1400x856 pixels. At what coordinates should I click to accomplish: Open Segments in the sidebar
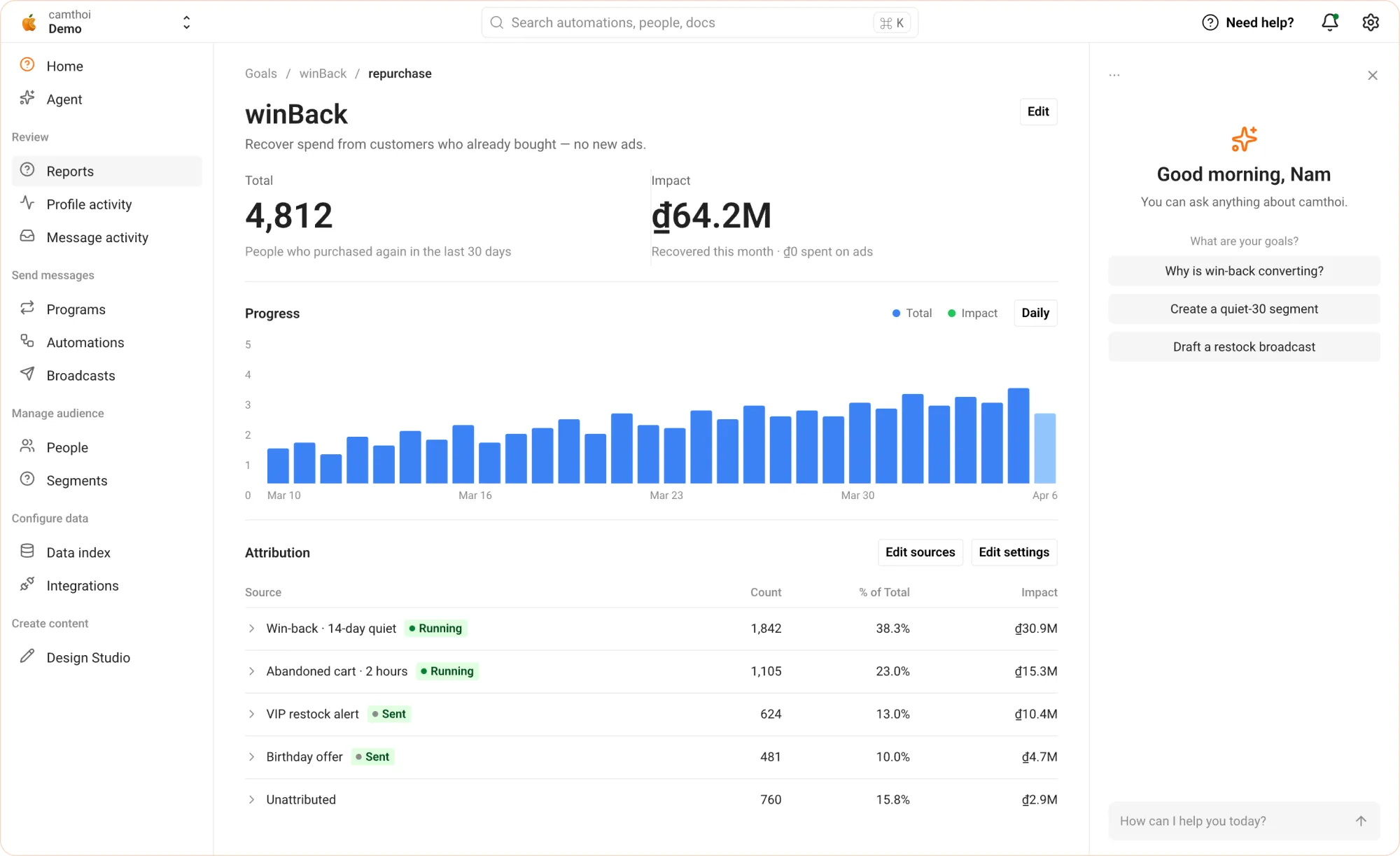point(106,480)
